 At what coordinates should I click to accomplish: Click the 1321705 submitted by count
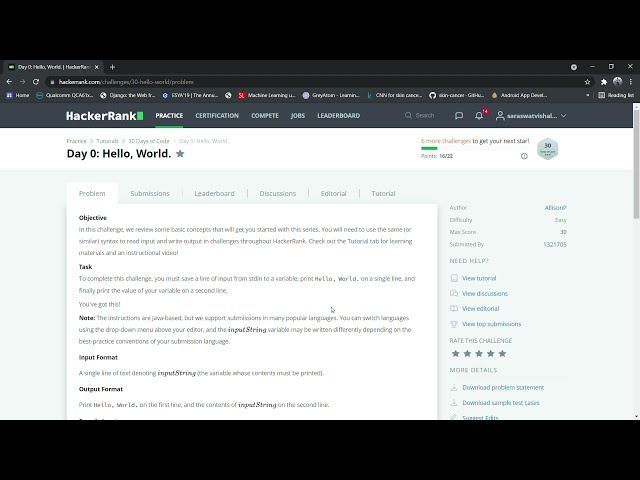(x=555, y=244)
